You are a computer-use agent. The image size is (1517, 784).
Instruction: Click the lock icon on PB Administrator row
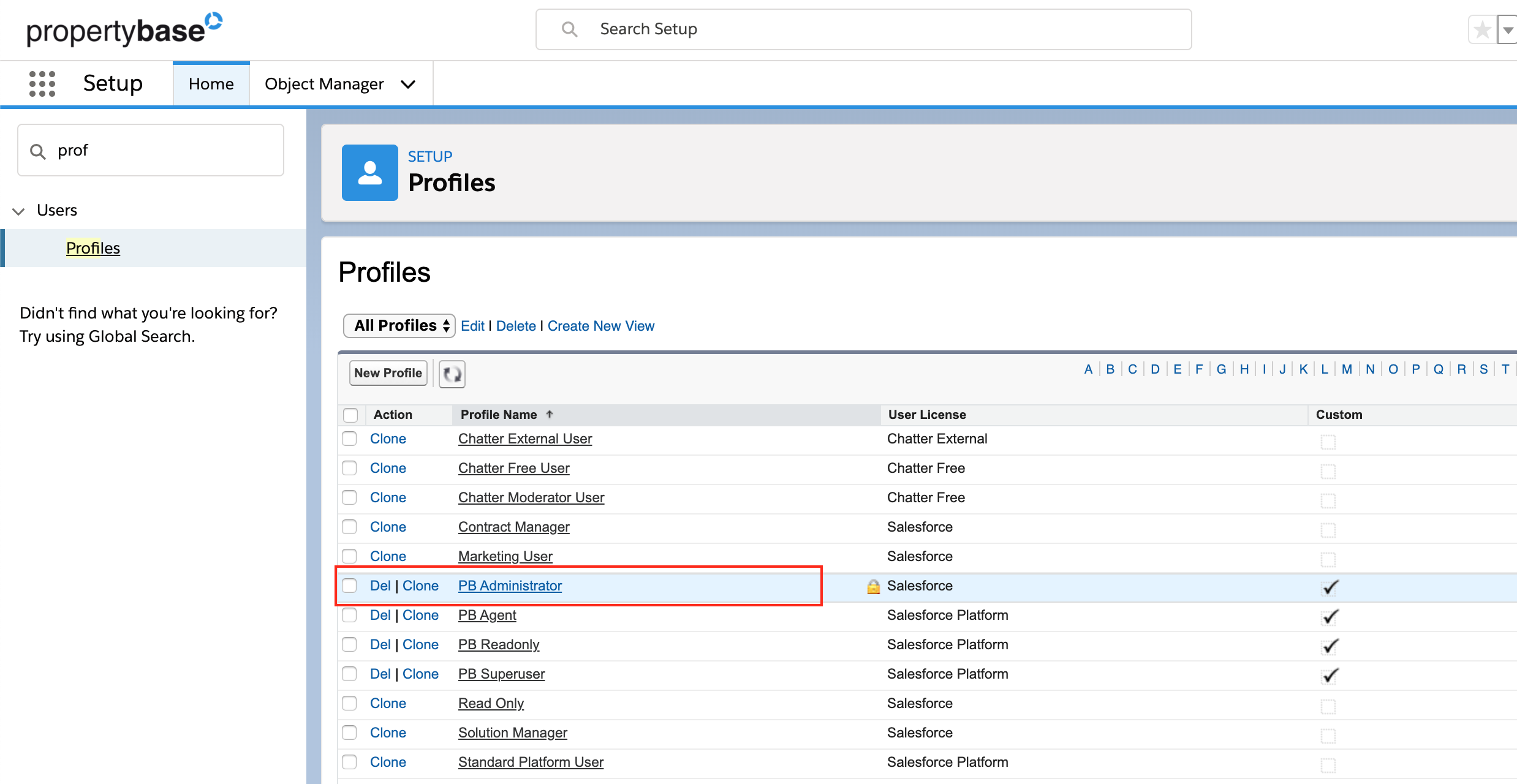coord(872,586)
